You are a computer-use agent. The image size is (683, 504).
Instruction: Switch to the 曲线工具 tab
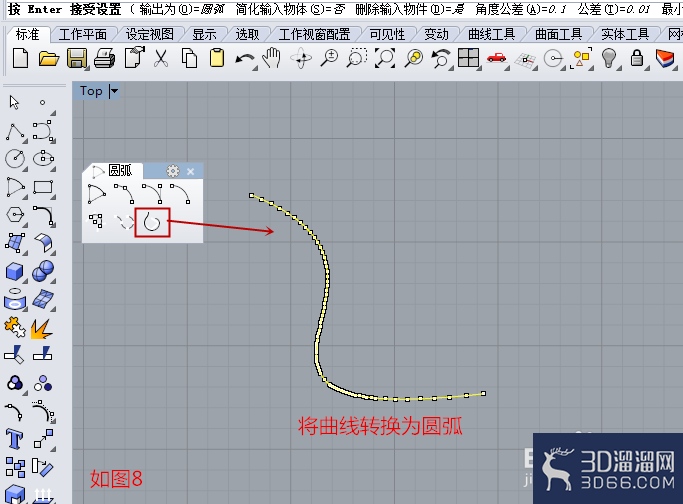[492, 34]
